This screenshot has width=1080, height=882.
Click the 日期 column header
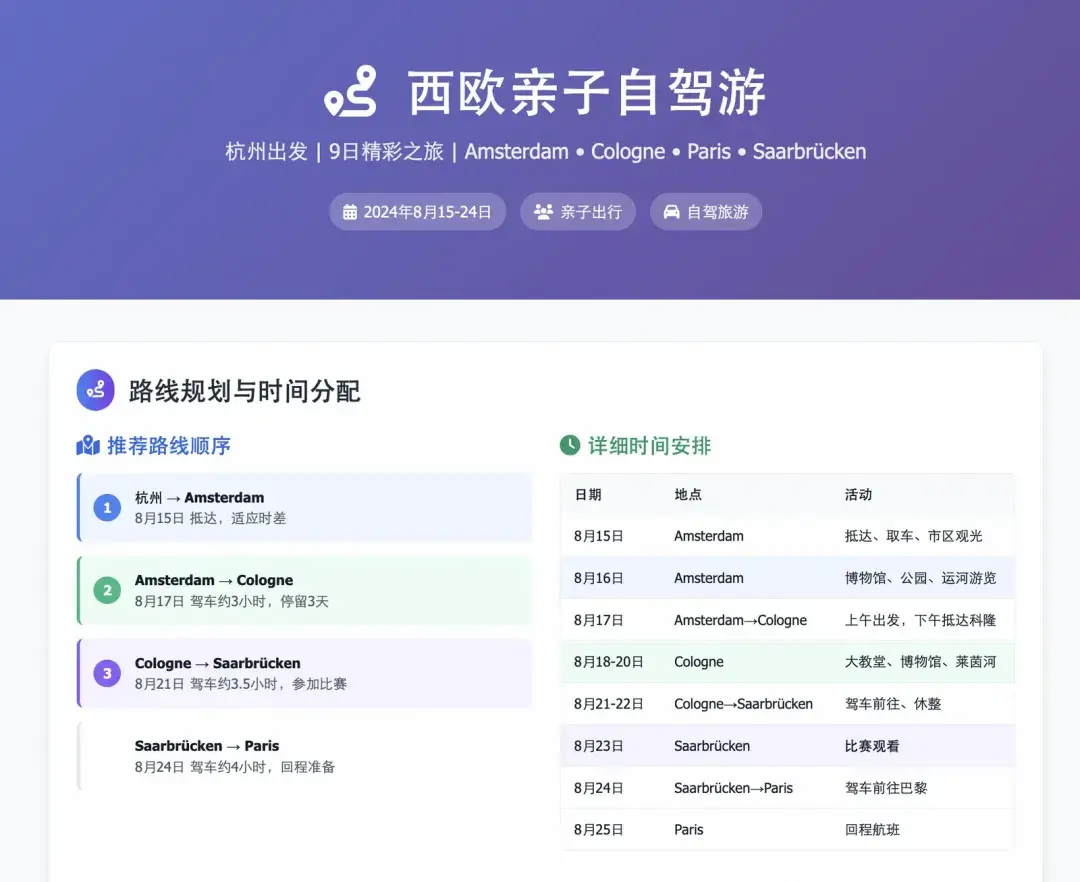588,494
